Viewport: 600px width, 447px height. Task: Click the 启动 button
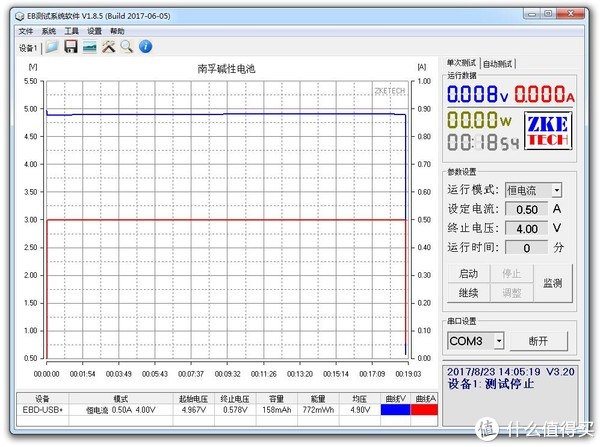[x=469, y=274]
